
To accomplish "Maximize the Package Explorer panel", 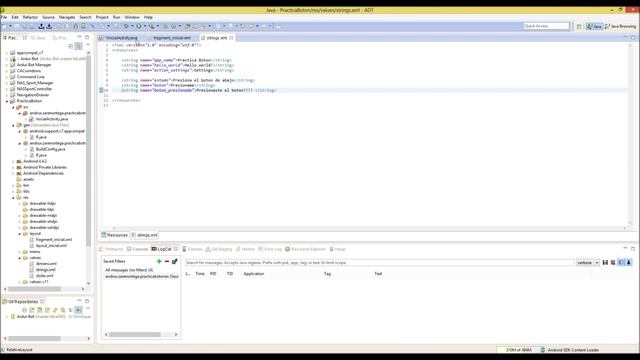I will click(87, 37).
